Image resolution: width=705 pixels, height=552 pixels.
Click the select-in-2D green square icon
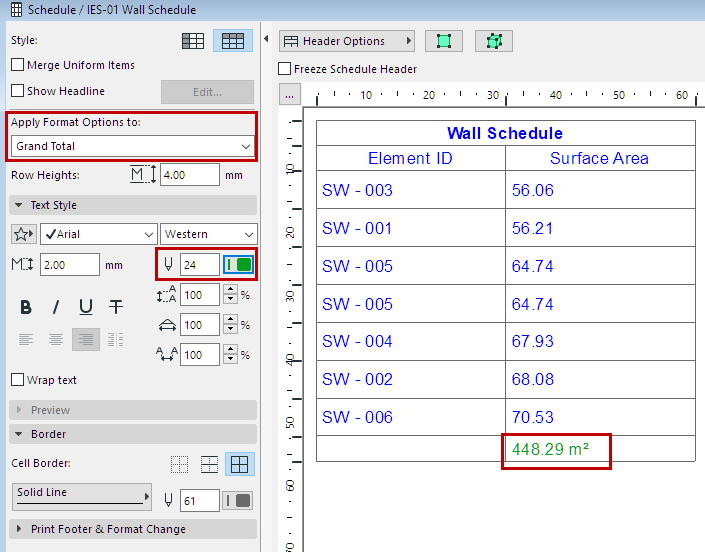point(444,41)
